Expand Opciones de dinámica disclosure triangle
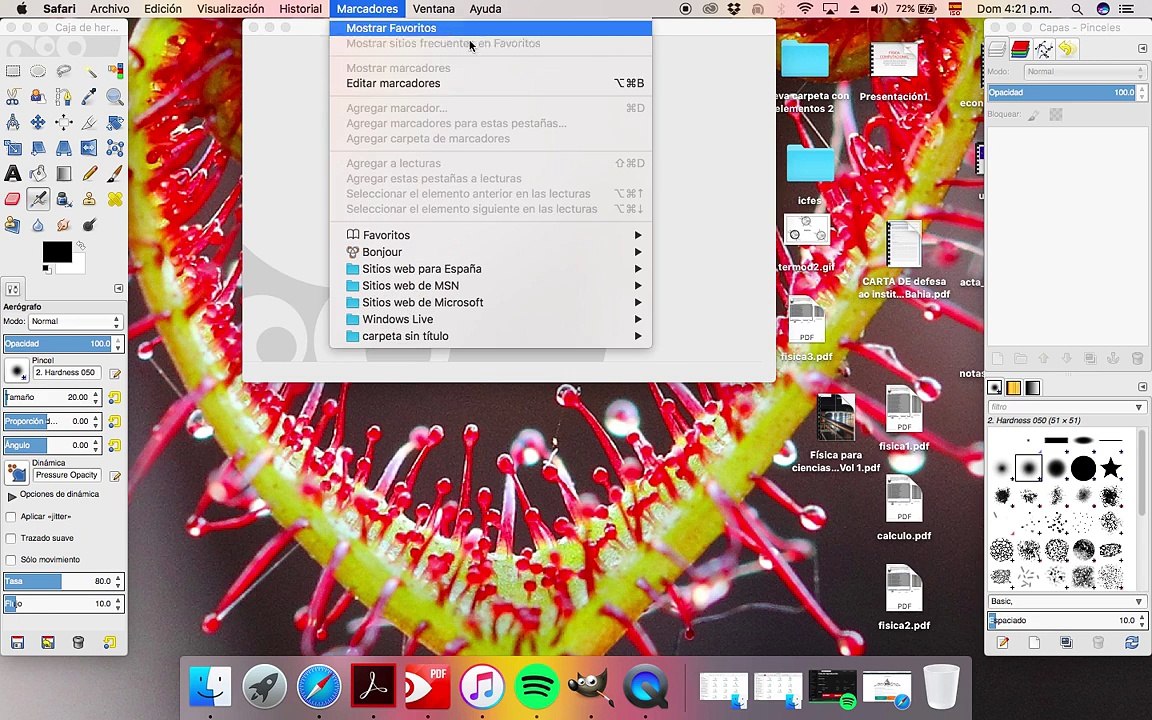 pos(12,496)
